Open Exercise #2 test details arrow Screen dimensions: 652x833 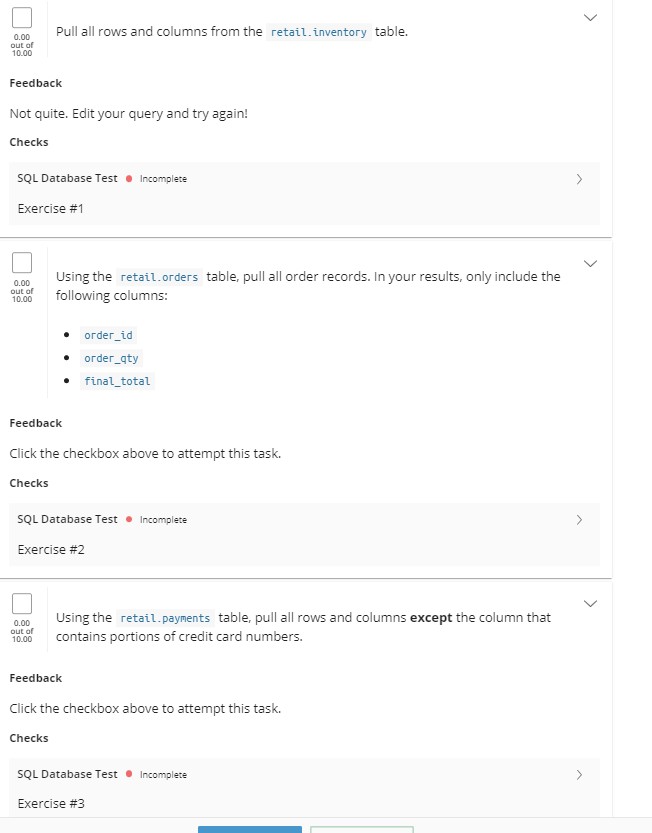(579, 519)
